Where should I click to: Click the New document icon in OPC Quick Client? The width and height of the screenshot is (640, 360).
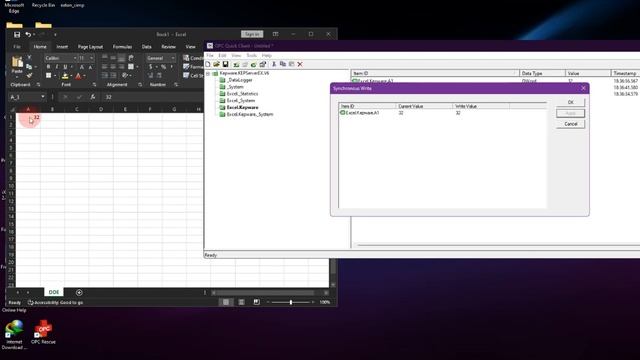[208, 64]
